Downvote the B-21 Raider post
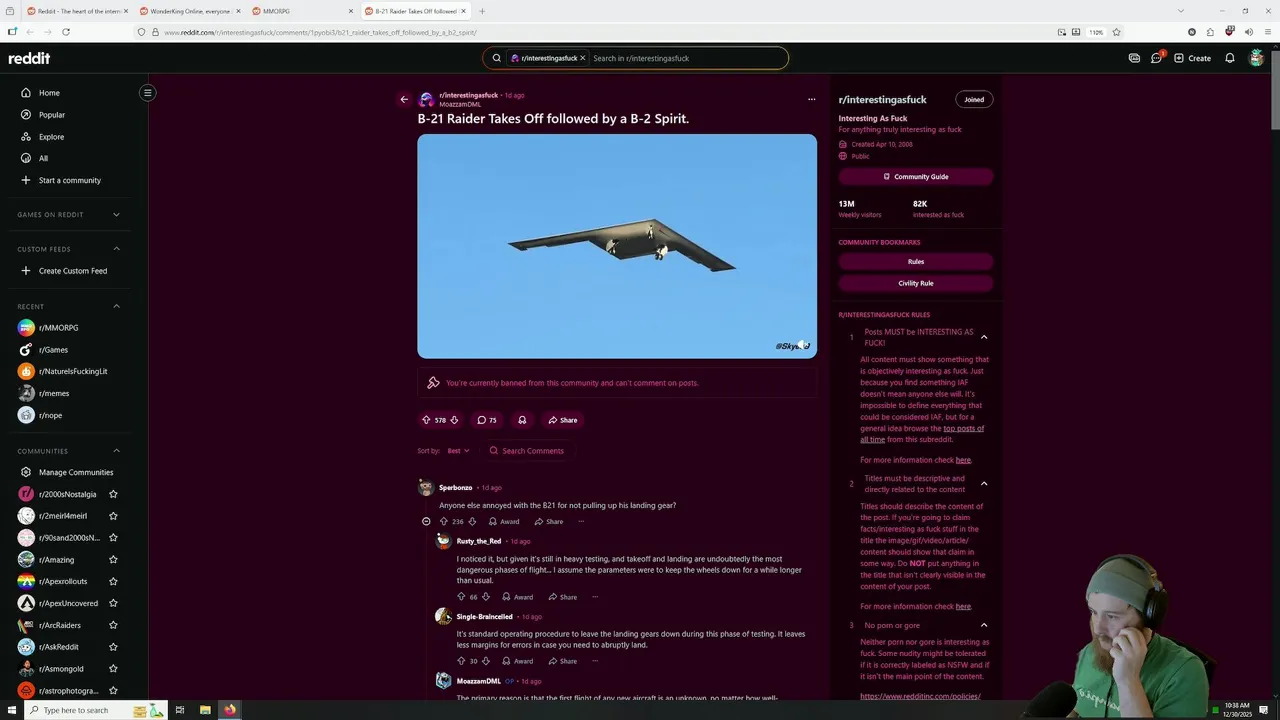The width and height of the screenshot is (1280, 720). (x=454, y=420)
